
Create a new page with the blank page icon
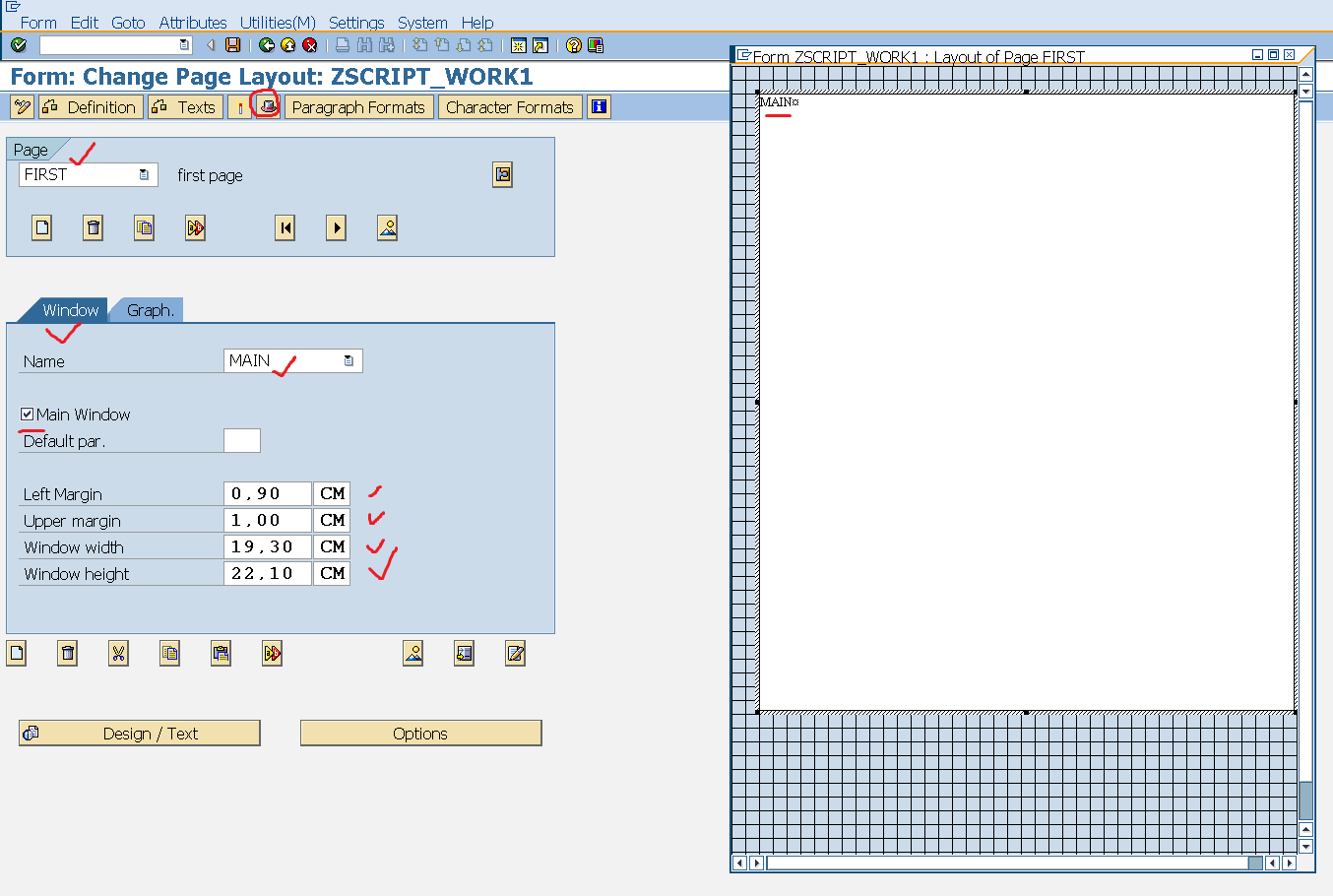coord(41,227)
